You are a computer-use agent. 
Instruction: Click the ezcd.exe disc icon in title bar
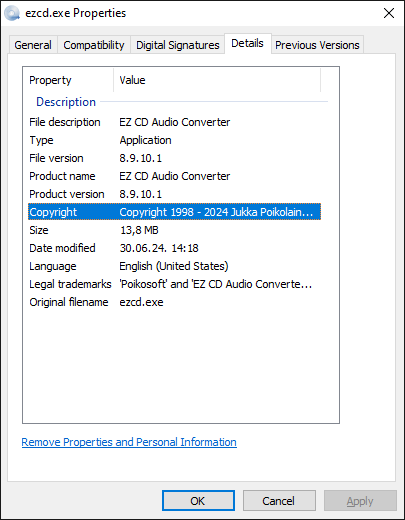coord(12,13)
